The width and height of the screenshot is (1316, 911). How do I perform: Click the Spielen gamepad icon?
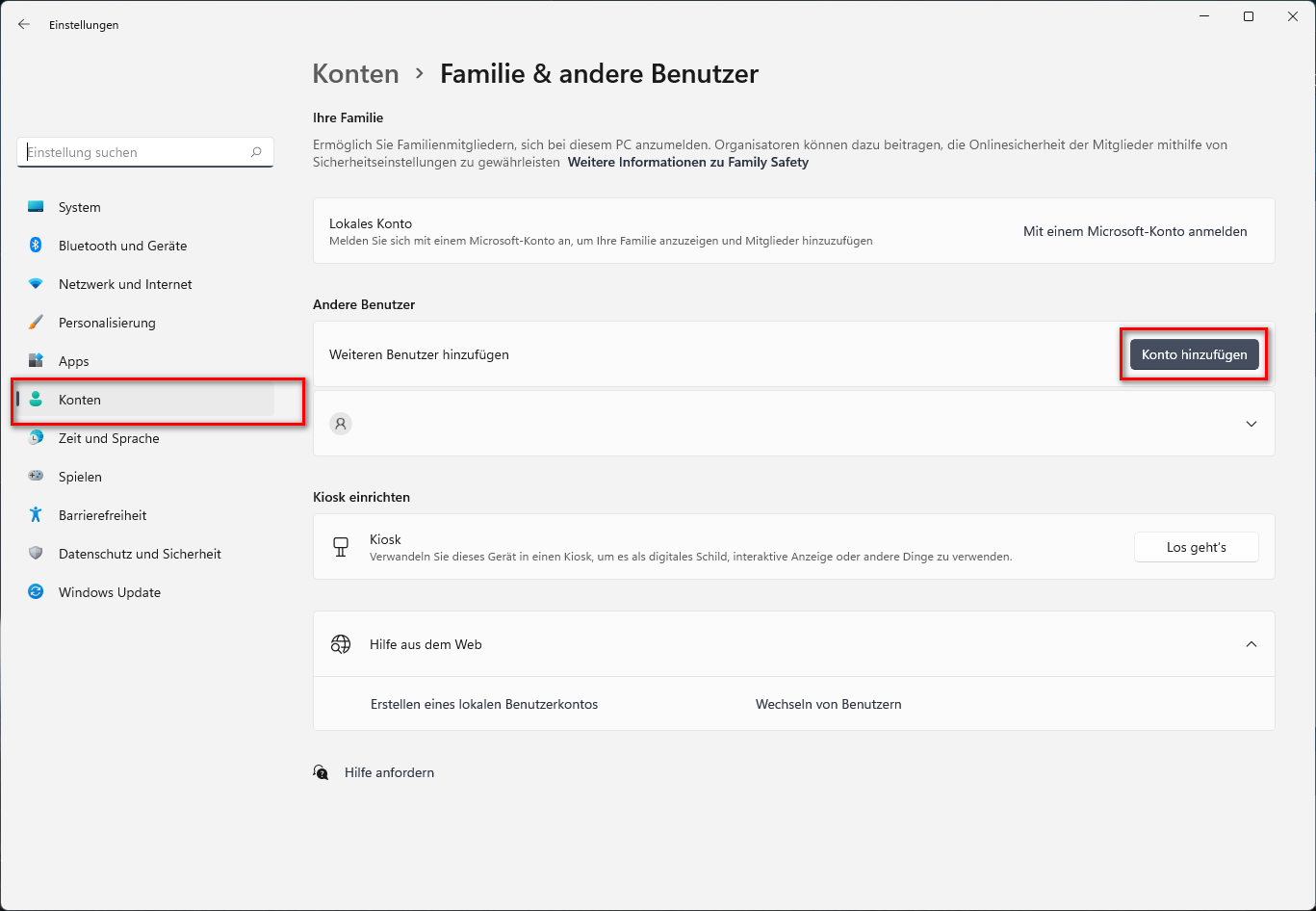tap(36, 477)
